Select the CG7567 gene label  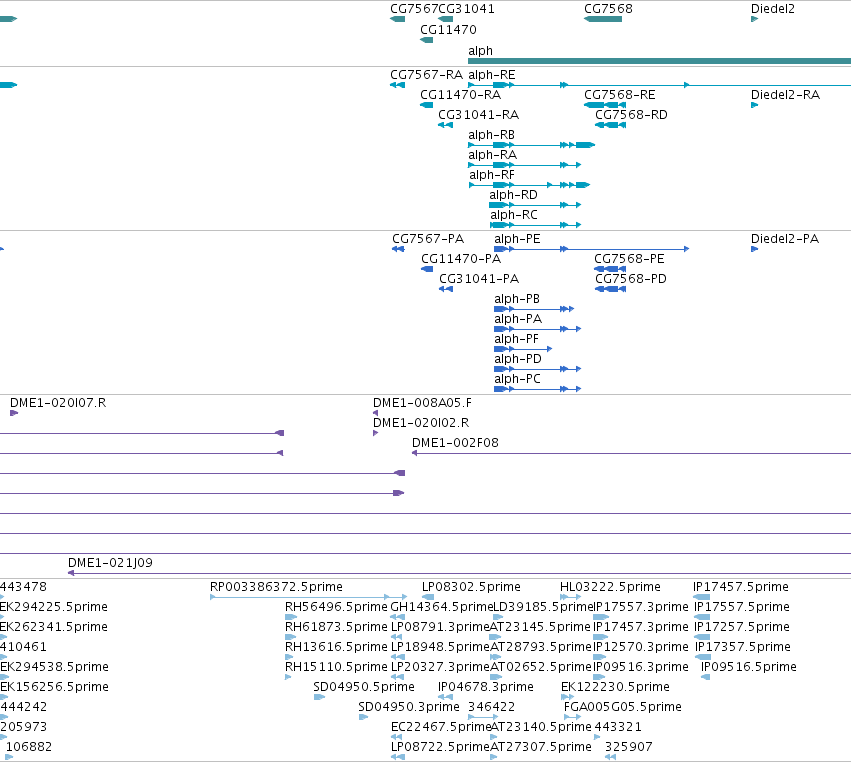coord(414,9)
